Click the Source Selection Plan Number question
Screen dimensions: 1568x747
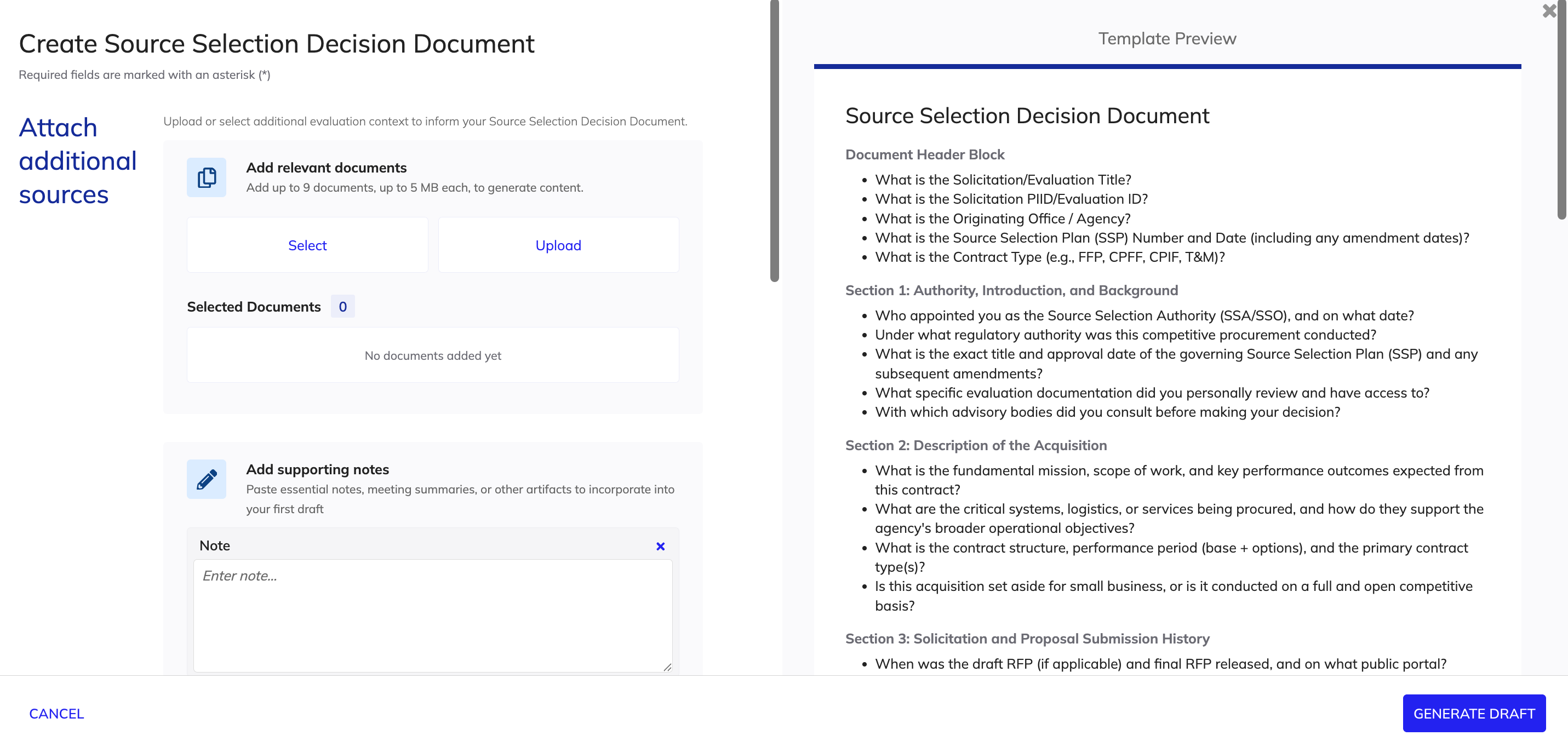tap(1172, 238)
